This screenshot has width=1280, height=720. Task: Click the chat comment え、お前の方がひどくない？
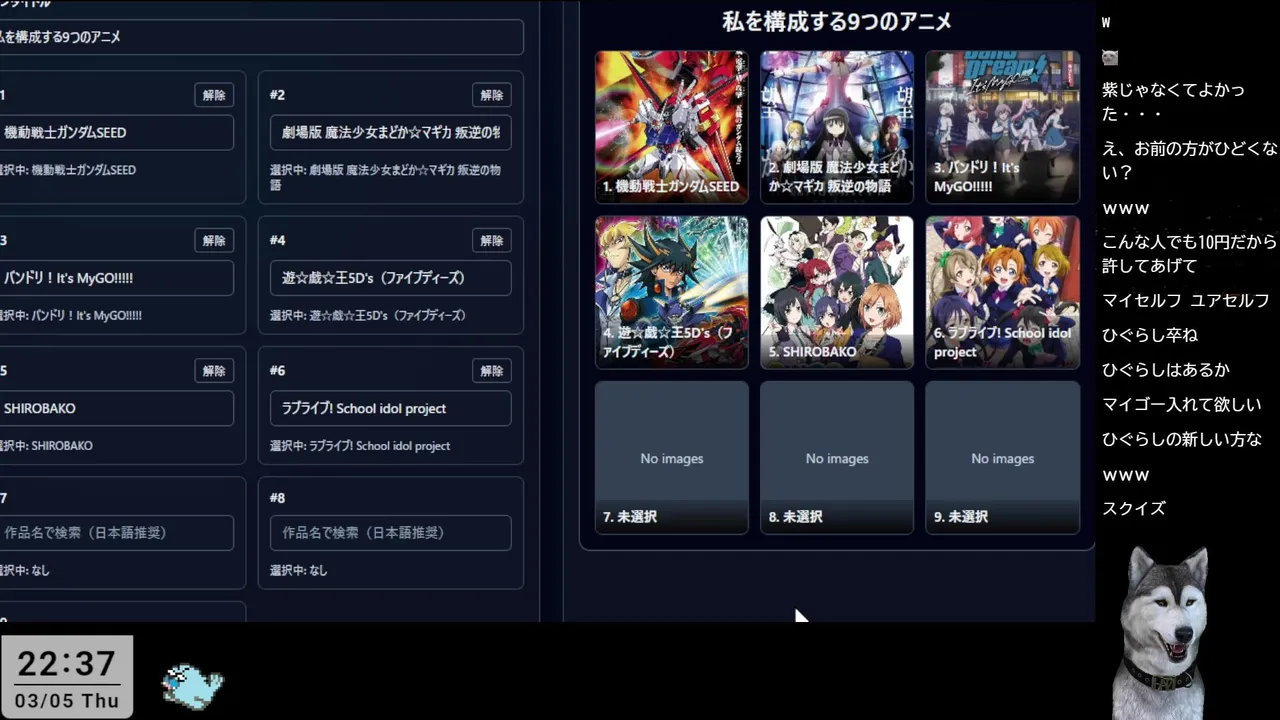click(1190, 160)
